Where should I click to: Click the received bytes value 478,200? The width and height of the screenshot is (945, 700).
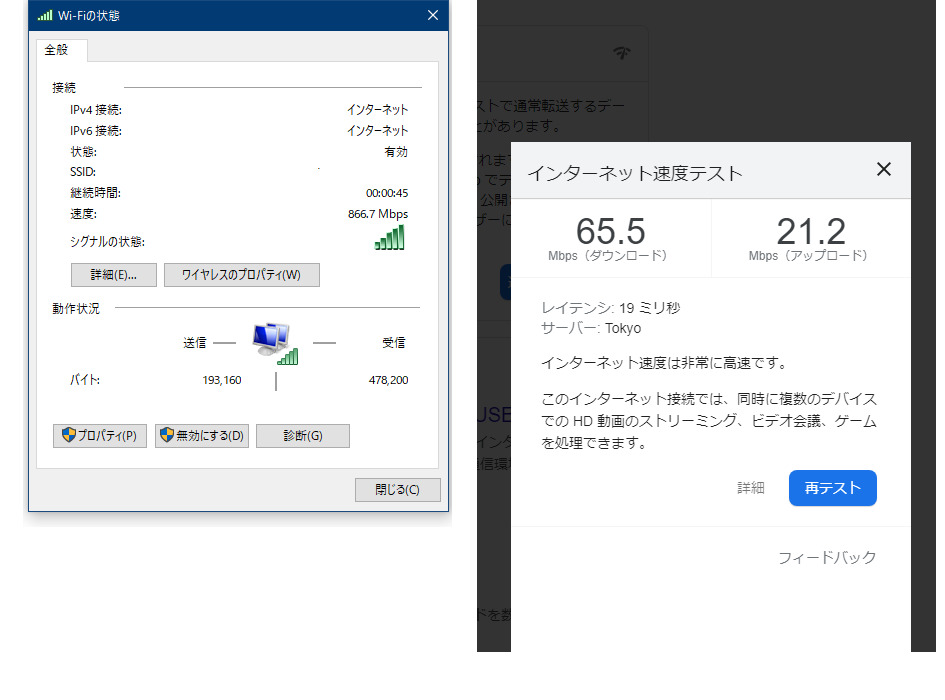(389, 380)
